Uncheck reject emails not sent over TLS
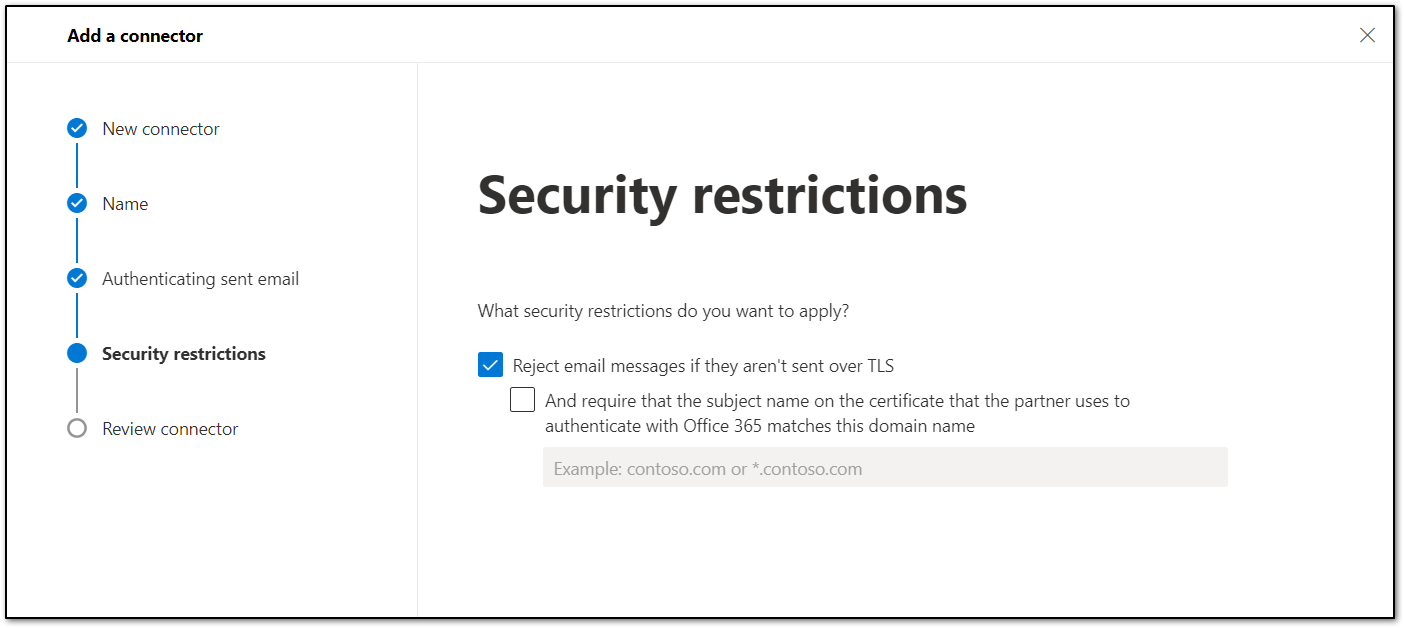 point(489,364)
